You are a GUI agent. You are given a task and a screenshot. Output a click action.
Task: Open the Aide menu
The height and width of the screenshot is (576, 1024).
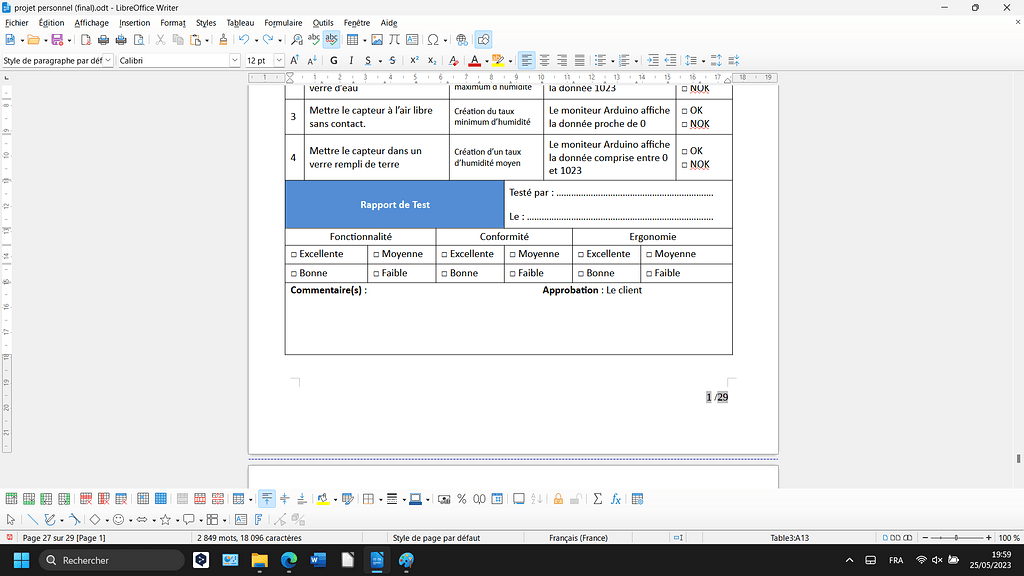389,23
